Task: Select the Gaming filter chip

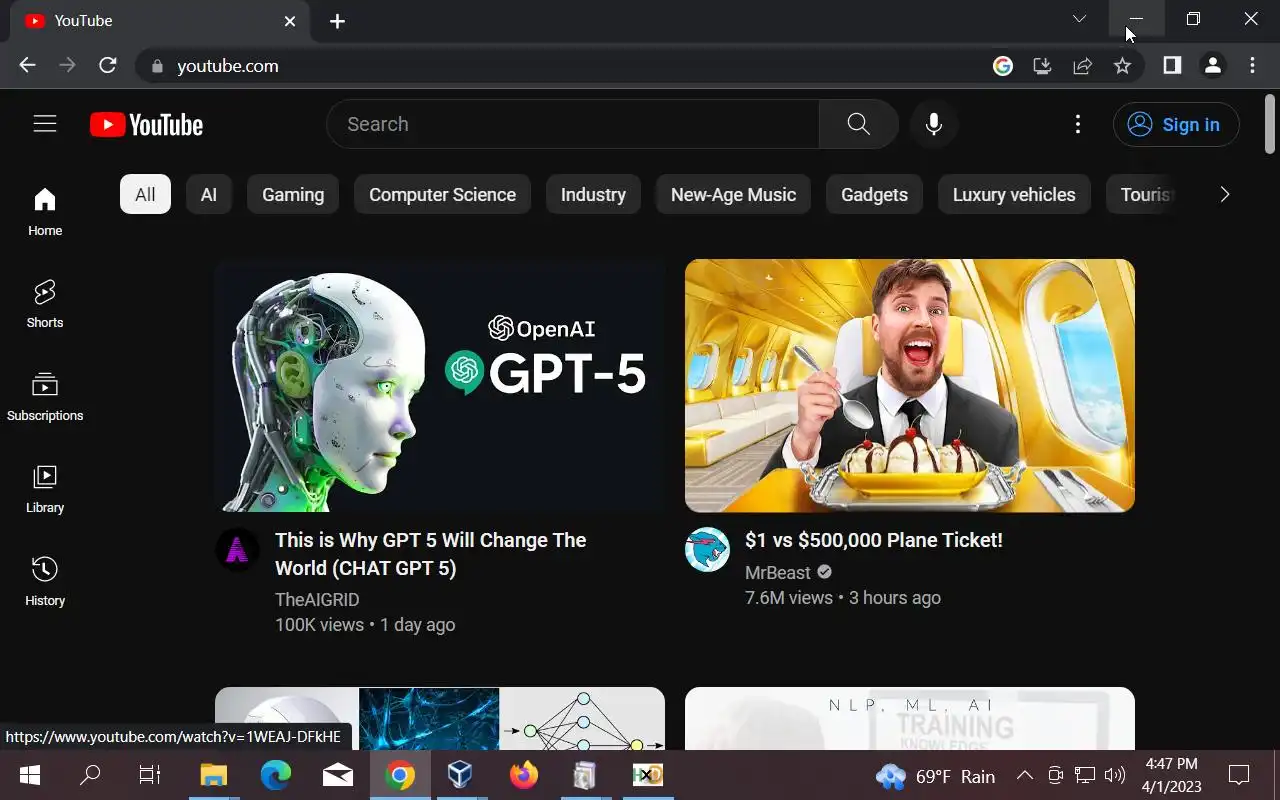Action: coord(293,194)
